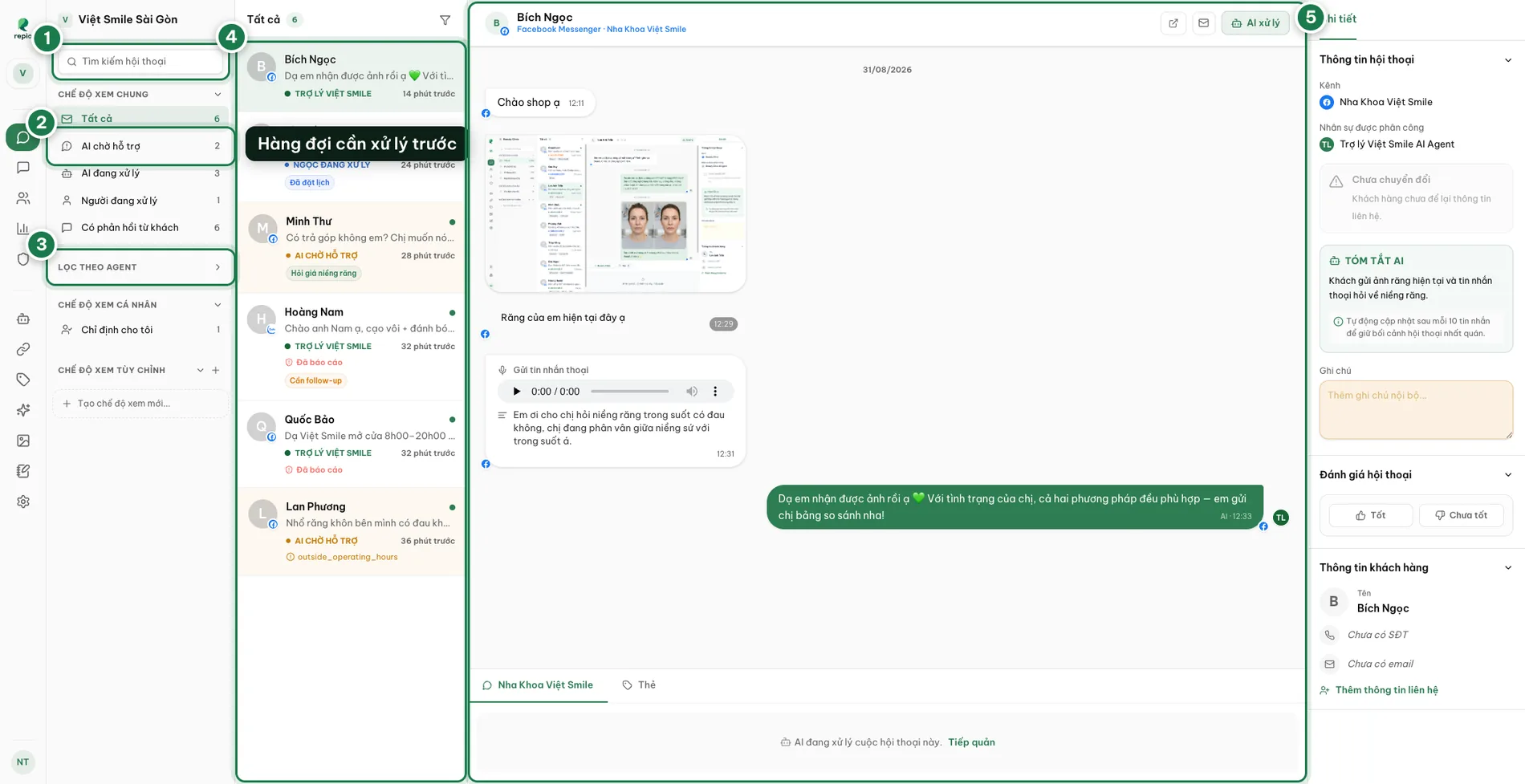Open the settings gear icon in sidebar

coord(23,502)
